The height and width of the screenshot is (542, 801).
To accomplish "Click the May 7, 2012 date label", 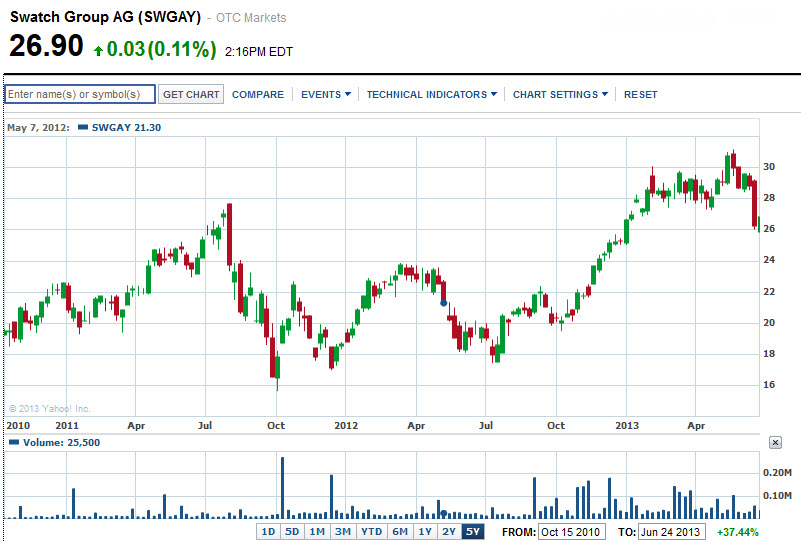I will coord(38,128).
